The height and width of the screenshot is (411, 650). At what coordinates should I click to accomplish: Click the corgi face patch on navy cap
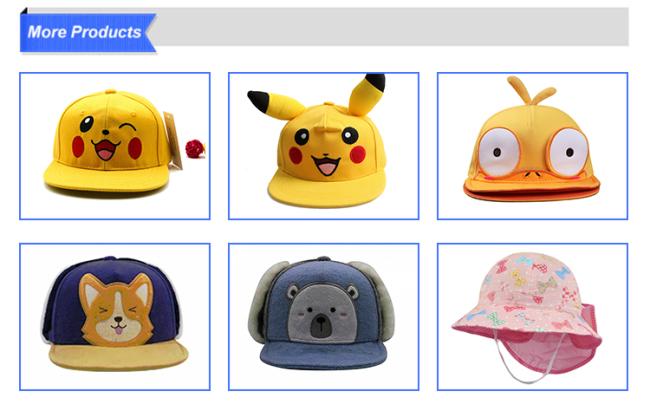117,309
